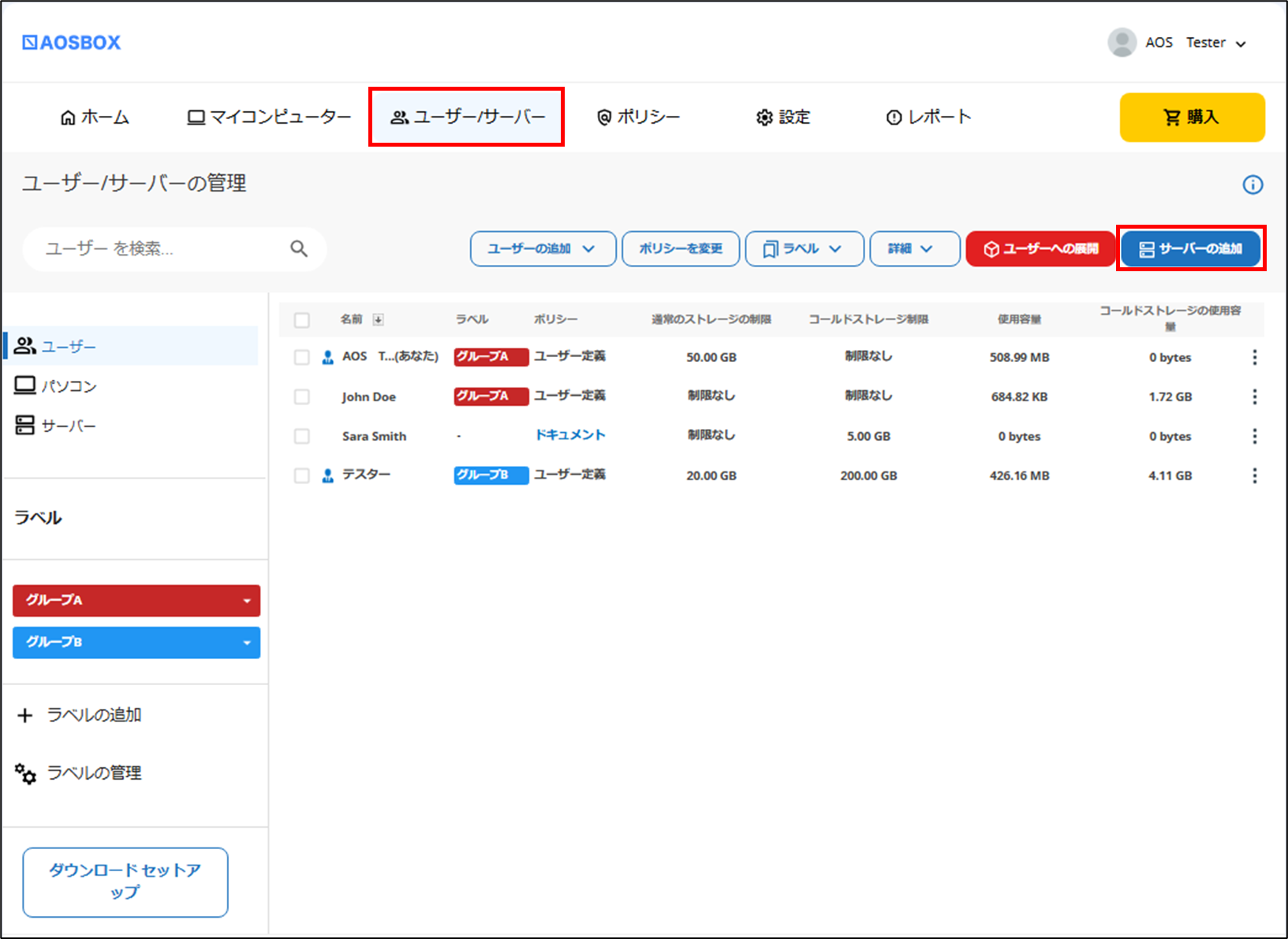Click the yellow 購入 button
Viewport: 1288px width, 939px height.
(x=1192, y=117)
